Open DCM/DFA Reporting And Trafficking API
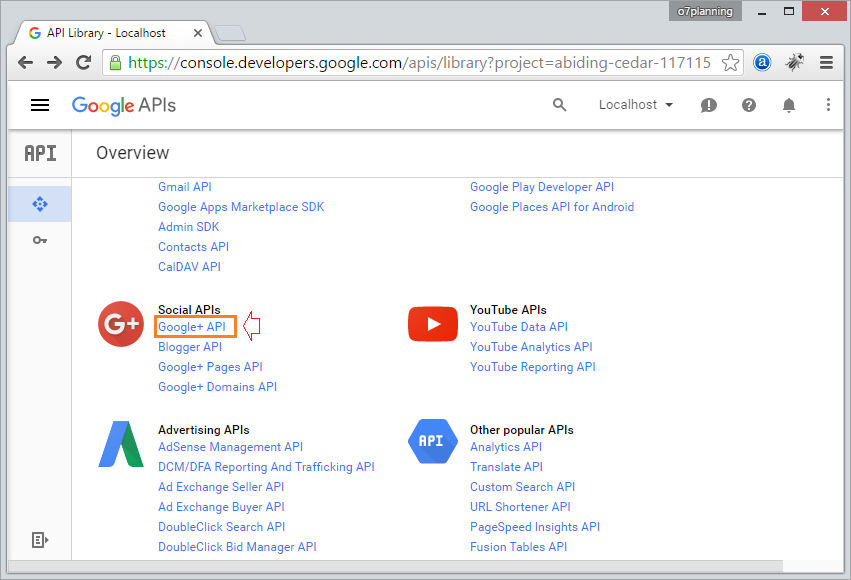 (x=266, y=467)
